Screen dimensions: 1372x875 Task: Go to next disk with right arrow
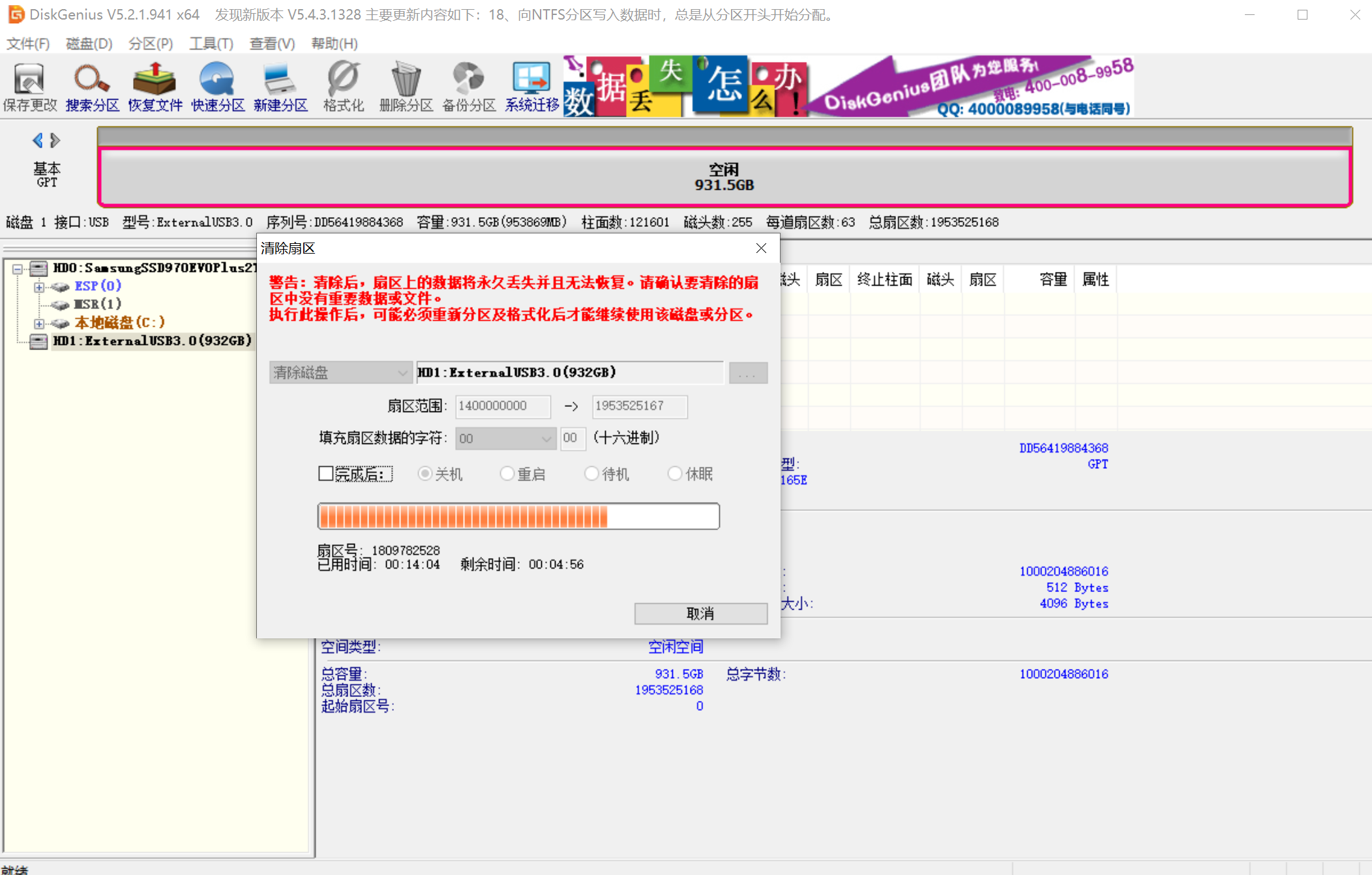pyautogui.click(x=55, y=140)
